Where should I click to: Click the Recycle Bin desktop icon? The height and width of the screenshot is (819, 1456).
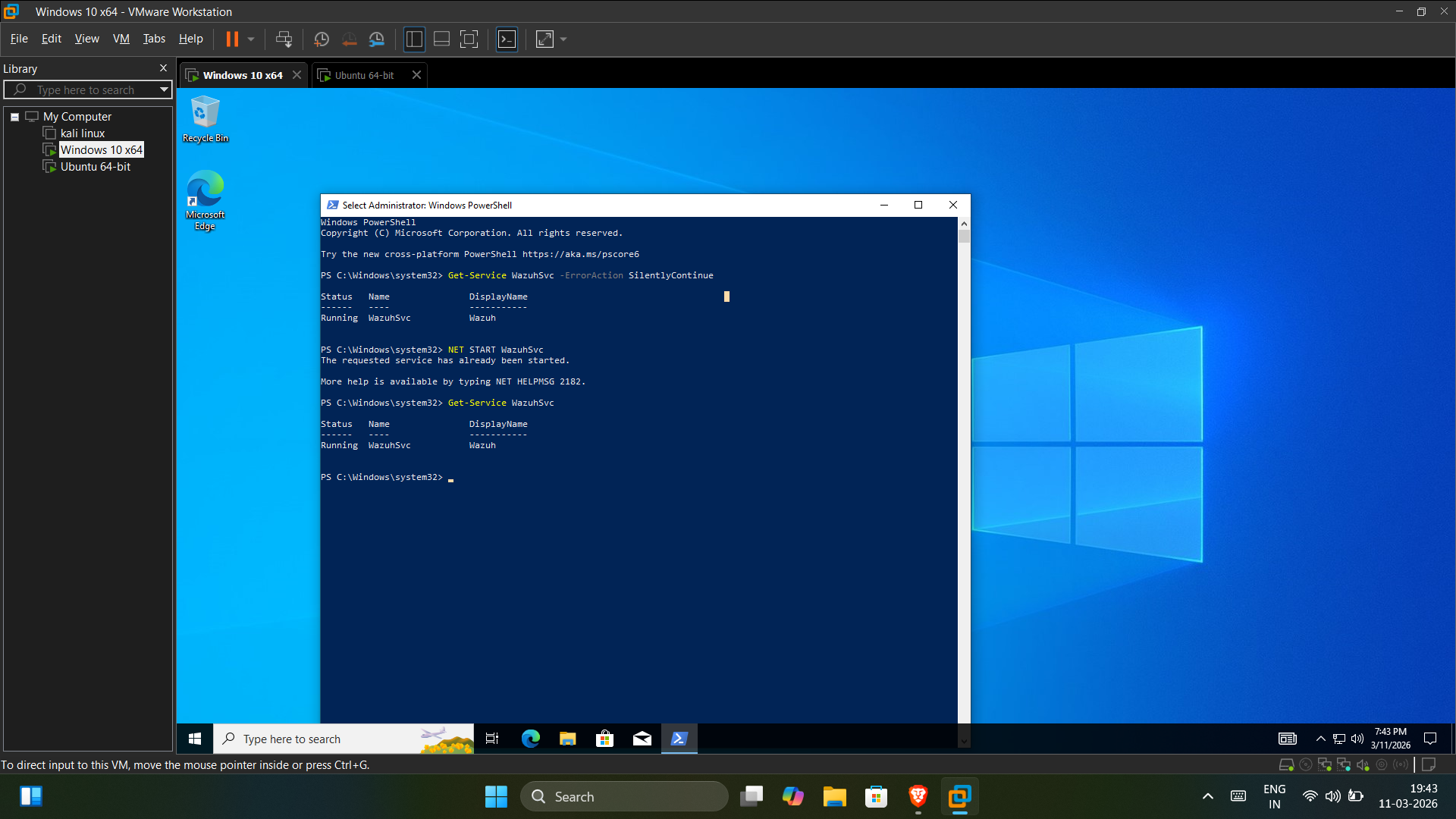pyautogui.click(x=205, y=119)
